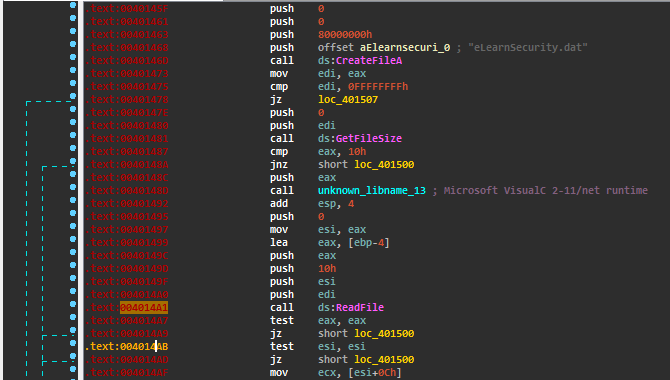Follow the GetFileSize import name

click(369, 138)
